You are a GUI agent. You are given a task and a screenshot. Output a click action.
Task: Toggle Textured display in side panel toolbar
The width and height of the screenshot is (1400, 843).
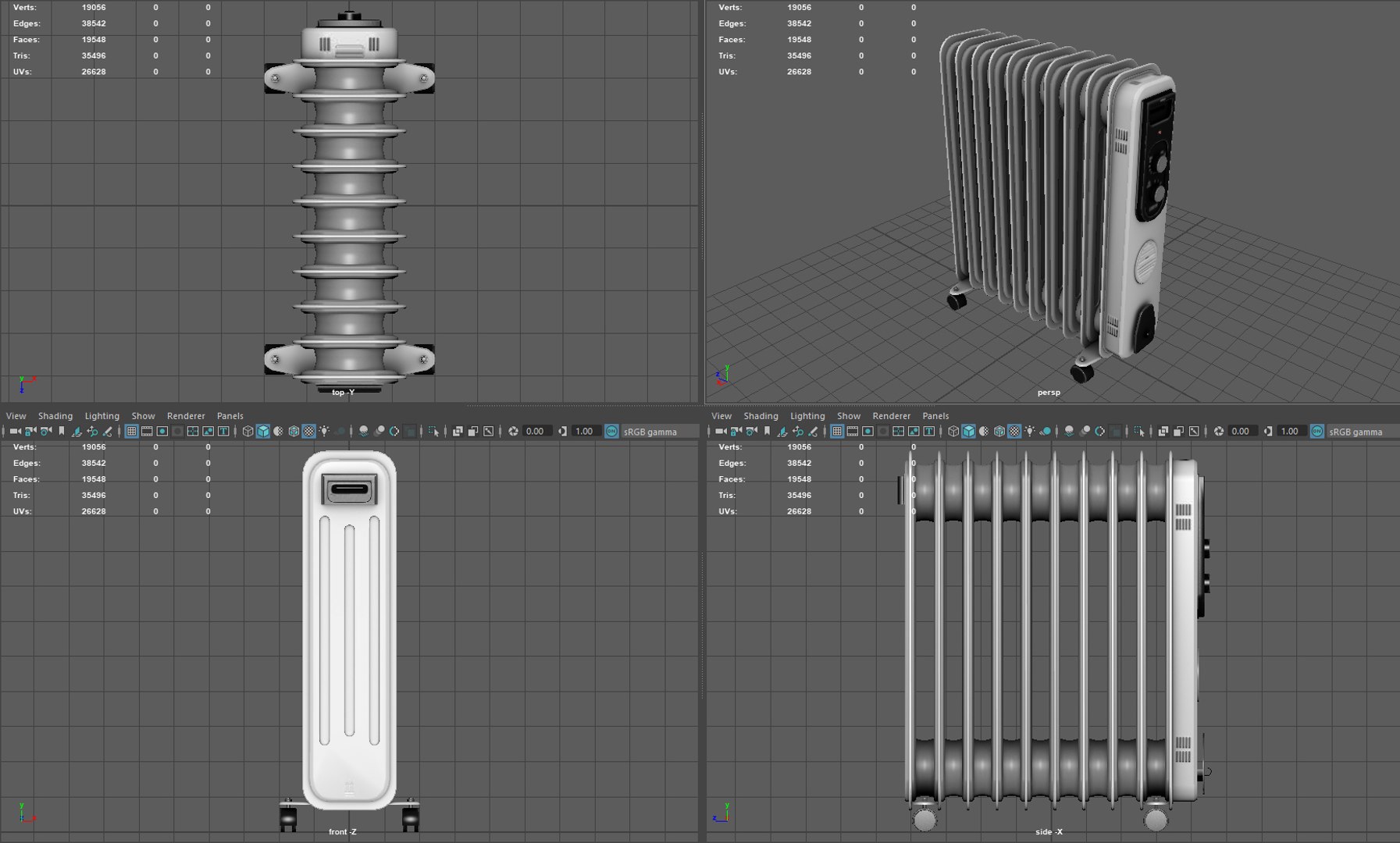(1013, 431)
